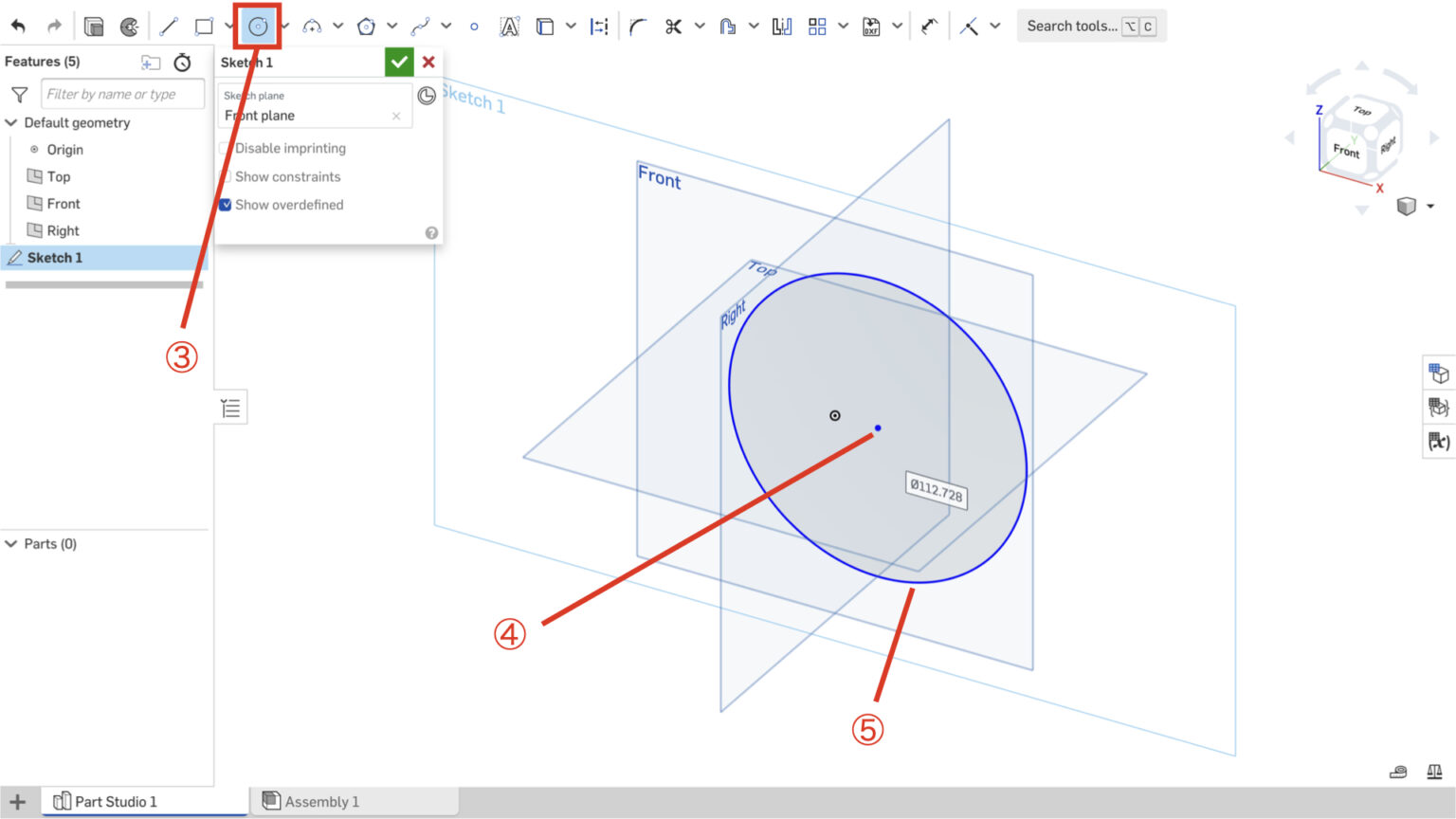Image resolution: width=1456 pixels, height=819 pixels.
Task: Select the sketch Text tool
Action: pyautogui.click(x=509, y=26)
